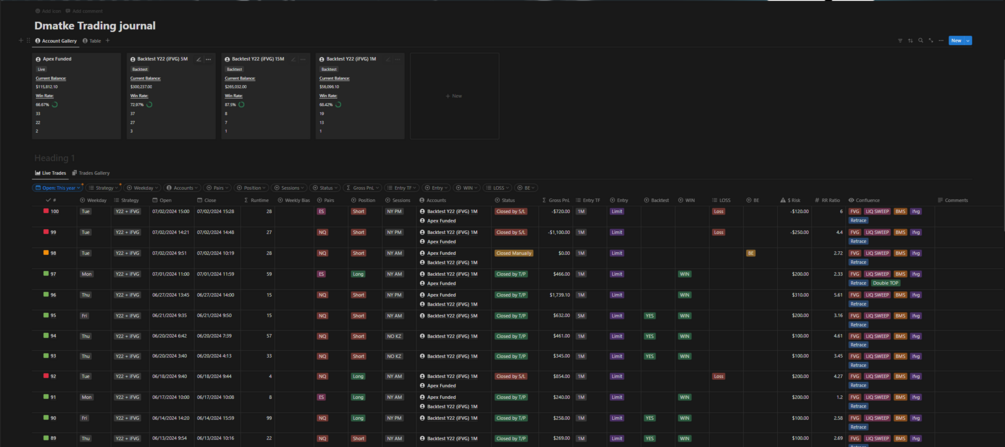Click the Long position tag in trade 97
1005x447 pixels.
pyautogui.click(x=358, y=274)
